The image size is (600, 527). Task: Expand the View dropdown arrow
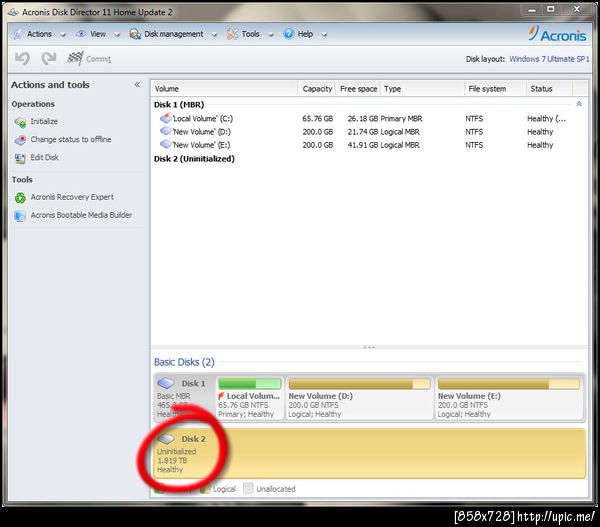tap(117, 35)
